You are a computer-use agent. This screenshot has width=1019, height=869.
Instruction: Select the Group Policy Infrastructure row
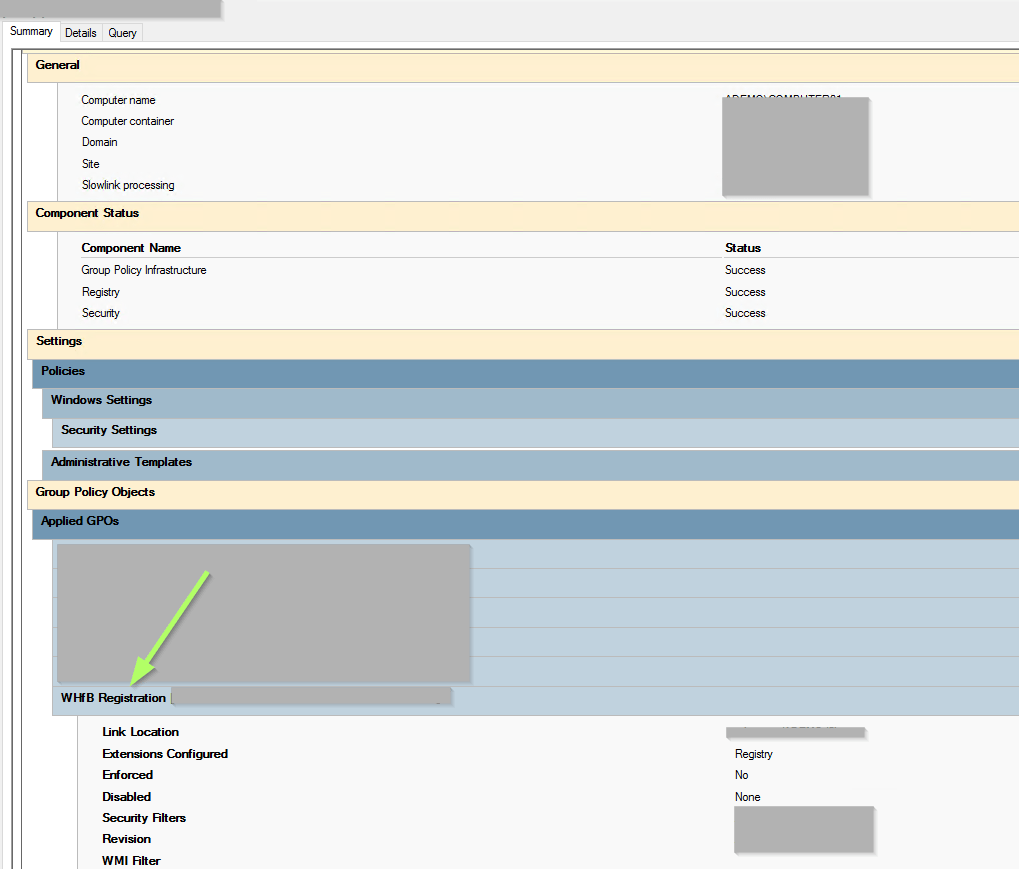click(144, 270)
